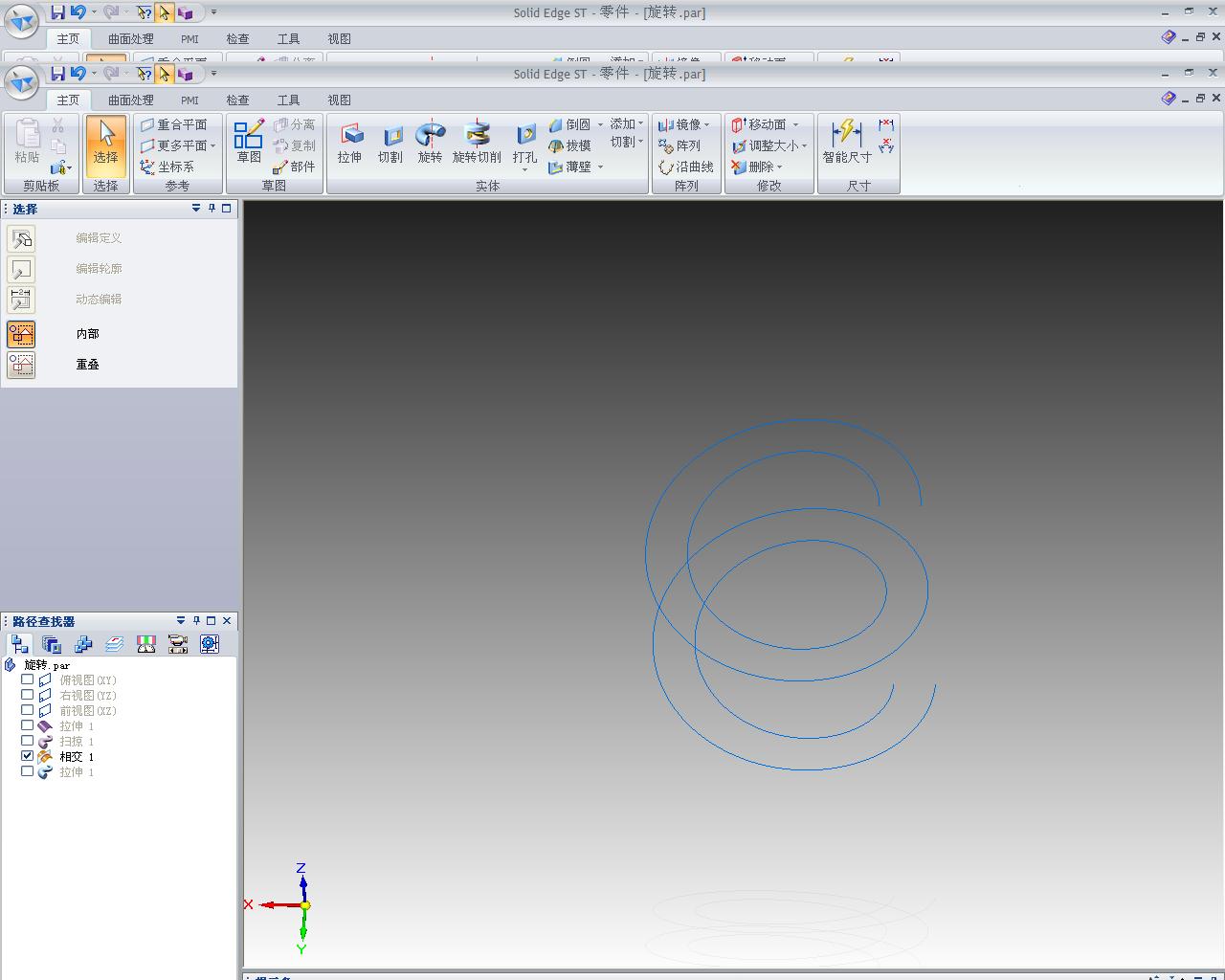
Task: Select the 旋转切削 revolved cut tool
Action: point(477,144)
